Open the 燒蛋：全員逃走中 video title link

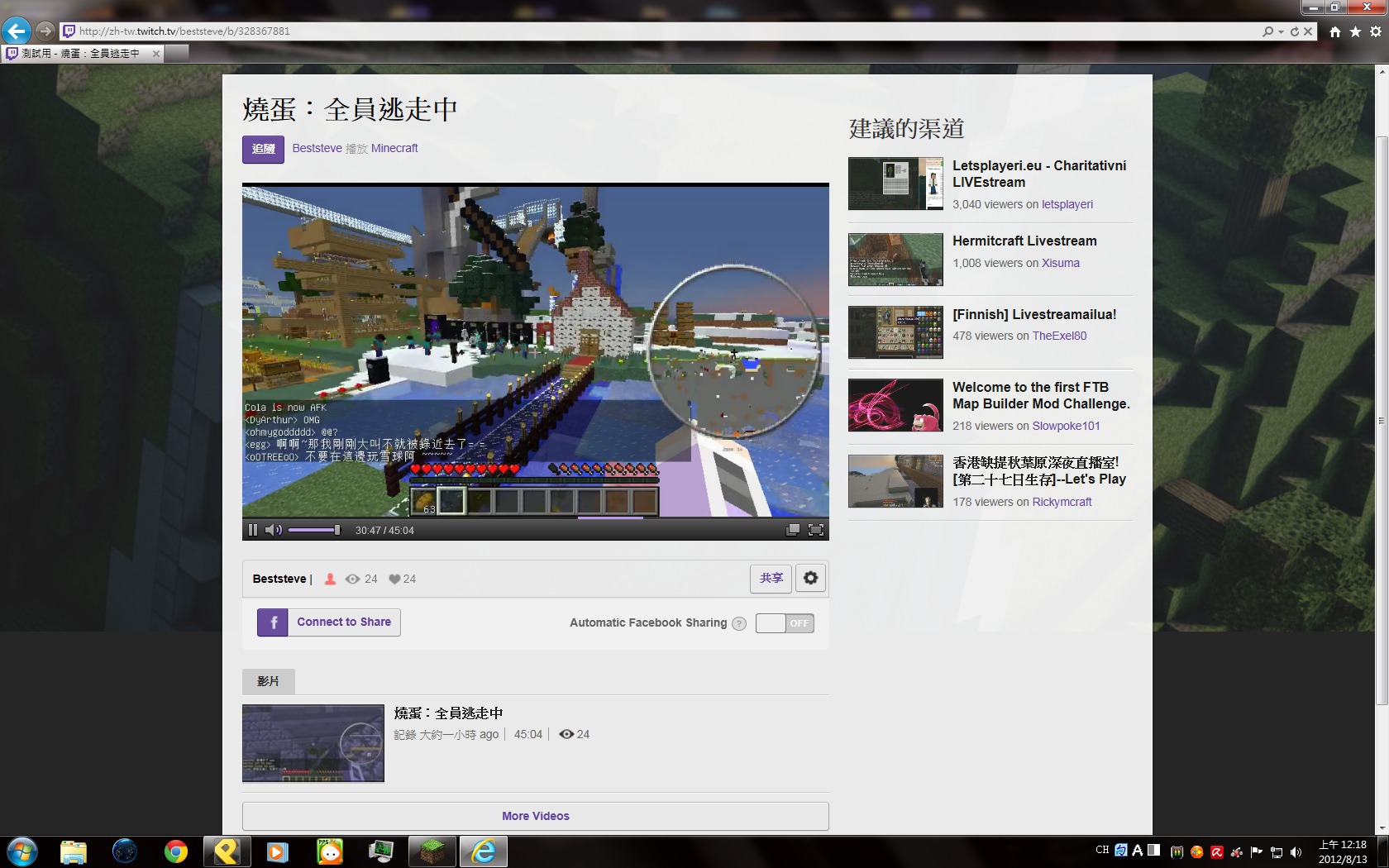[449, 713]
